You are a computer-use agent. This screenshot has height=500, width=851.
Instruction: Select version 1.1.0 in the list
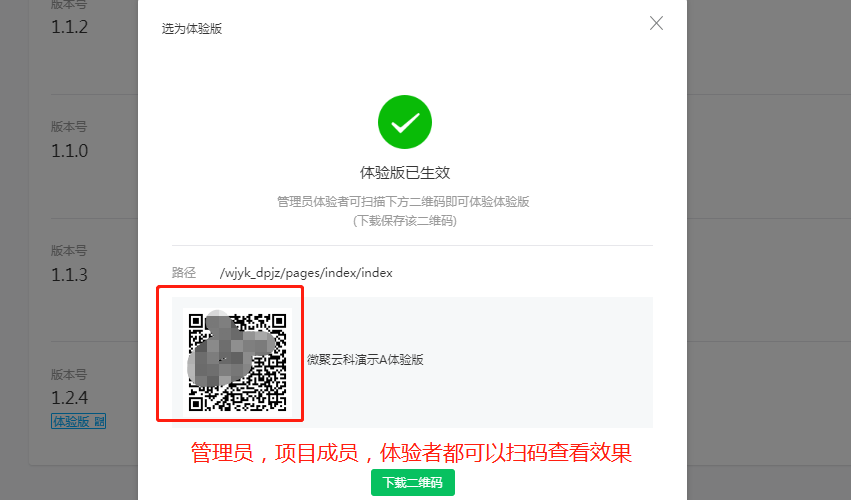[x=69, y=150]
